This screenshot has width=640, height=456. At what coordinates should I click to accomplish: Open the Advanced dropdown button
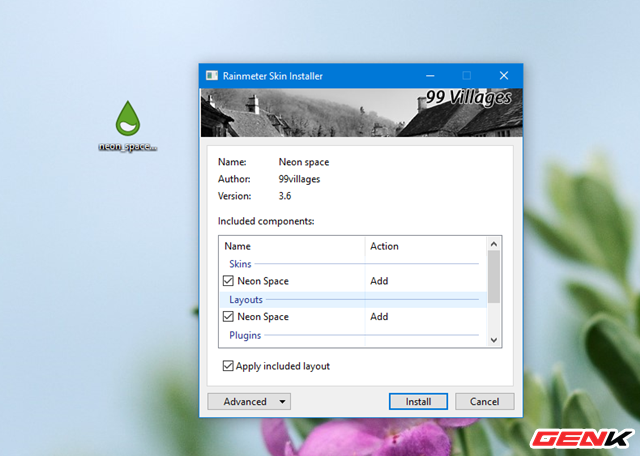(x=249, y=402)
